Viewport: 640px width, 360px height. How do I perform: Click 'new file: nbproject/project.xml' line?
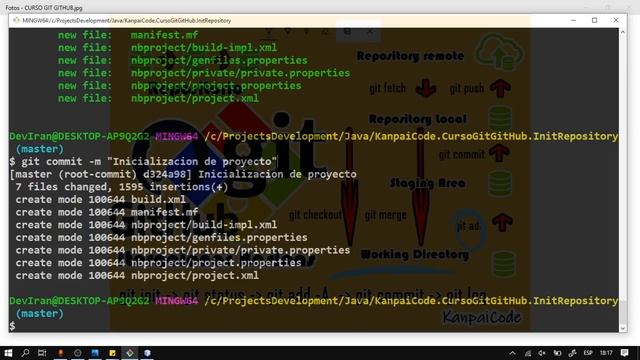158,98
